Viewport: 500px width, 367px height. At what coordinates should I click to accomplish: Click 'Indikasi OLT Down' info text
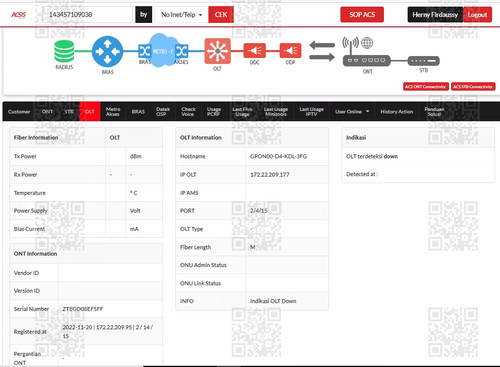coord(273,301)
